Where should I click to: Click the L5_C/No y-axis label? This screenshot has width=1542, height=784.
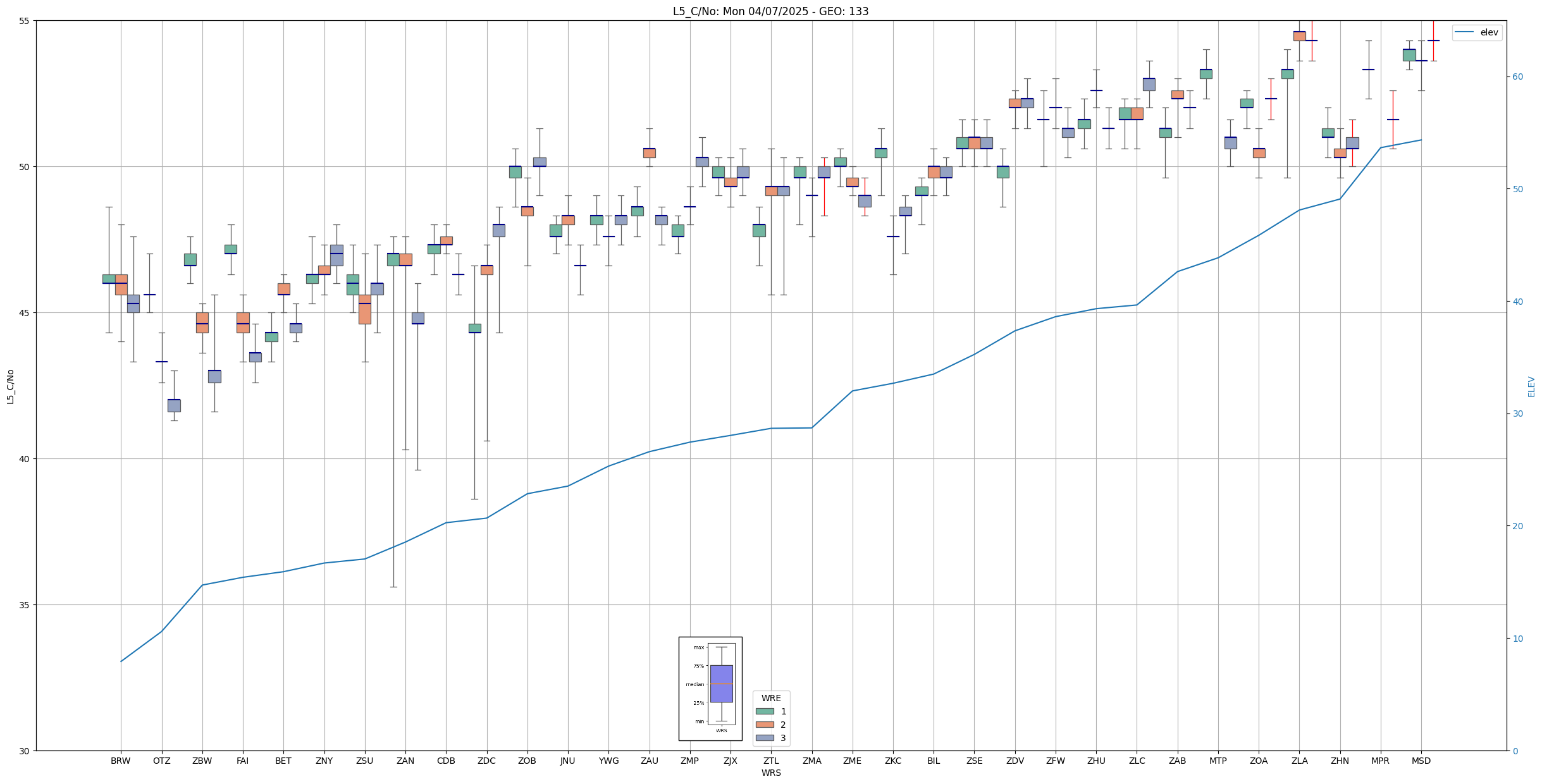pos(10,386)
